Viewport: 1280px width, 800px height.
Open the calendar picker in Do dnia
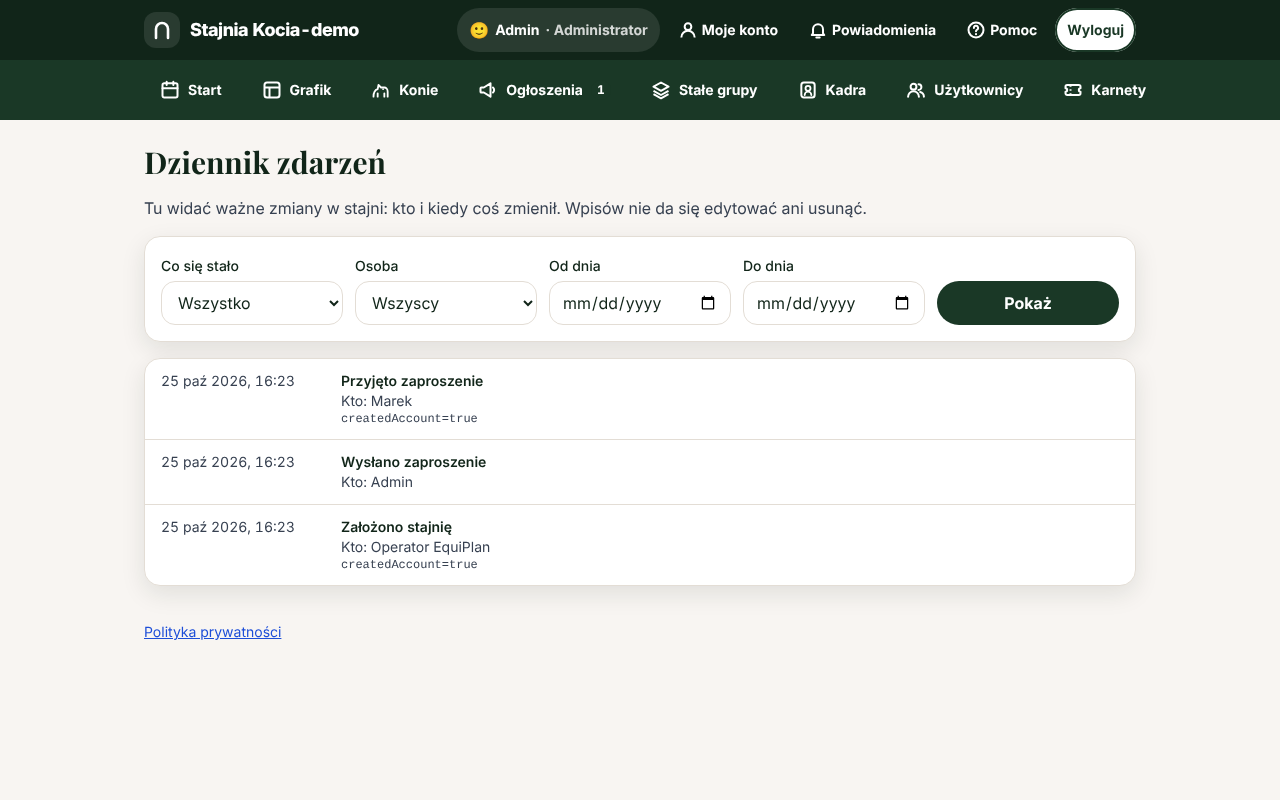pos(902,303)
